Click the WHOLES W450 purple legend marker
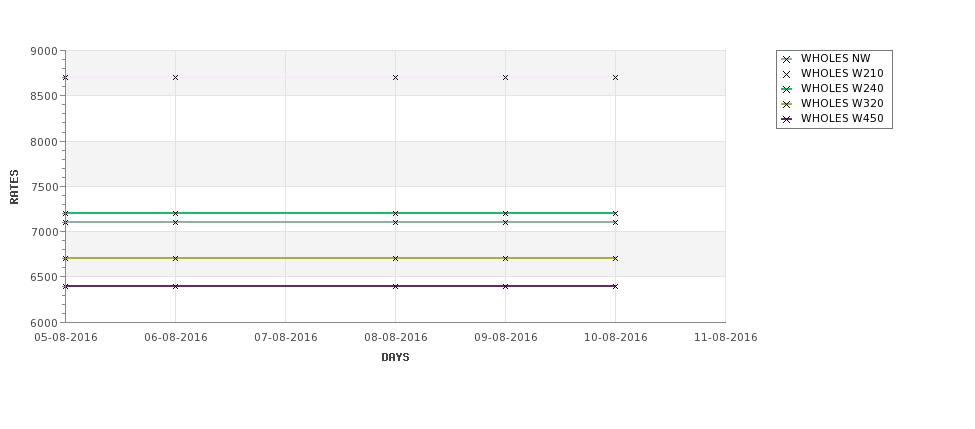Screen dimensions: 975x429 [x=786, y=119]
